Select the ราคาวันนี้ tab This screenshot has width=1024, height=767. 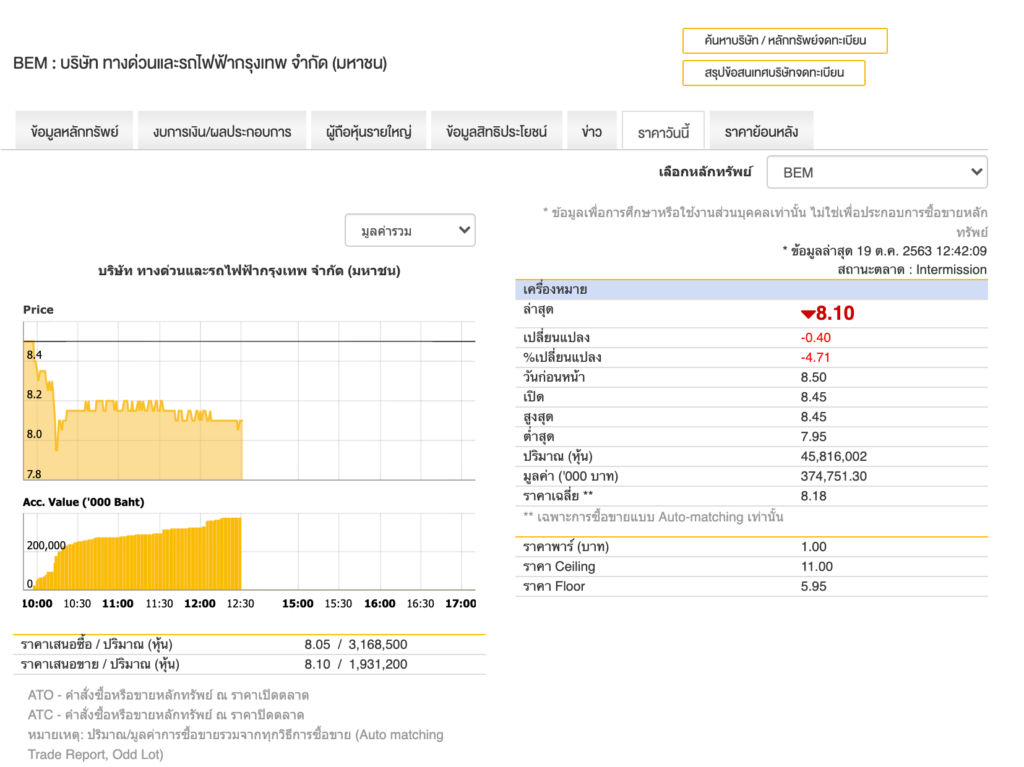click(663, 132)
